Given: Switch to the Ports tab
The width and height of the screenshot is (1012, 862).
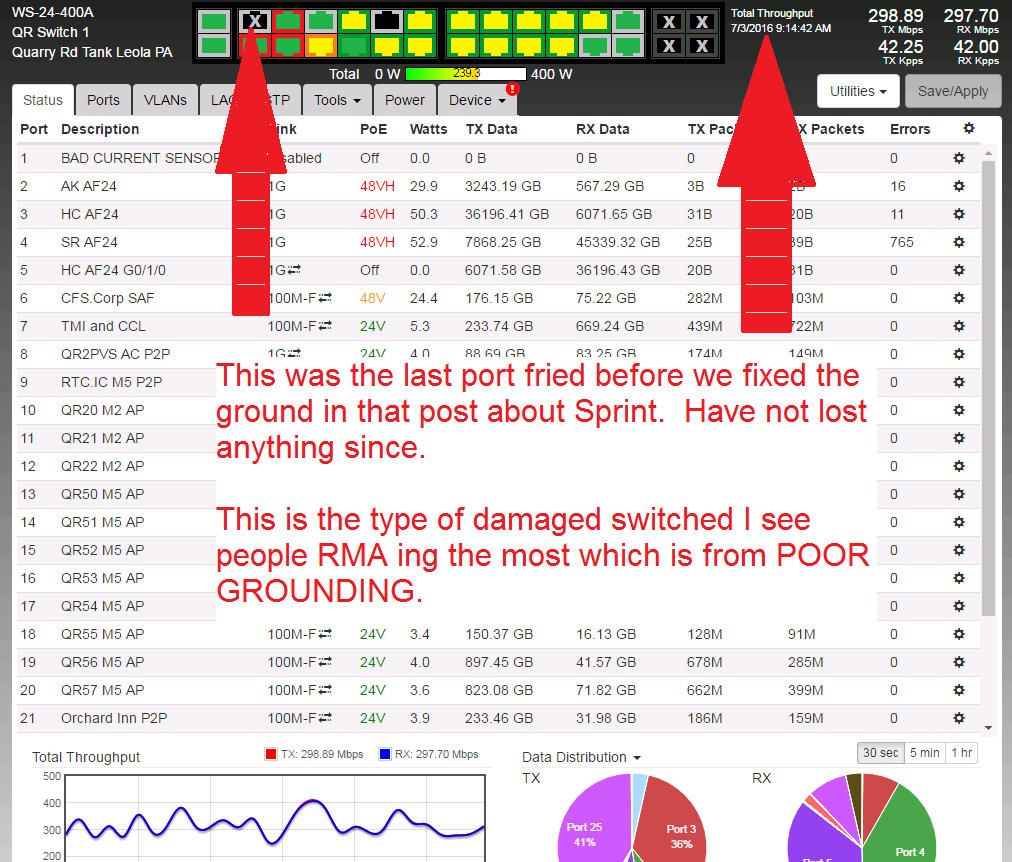Looking at the screenshot, I should [x=103, y=100].
